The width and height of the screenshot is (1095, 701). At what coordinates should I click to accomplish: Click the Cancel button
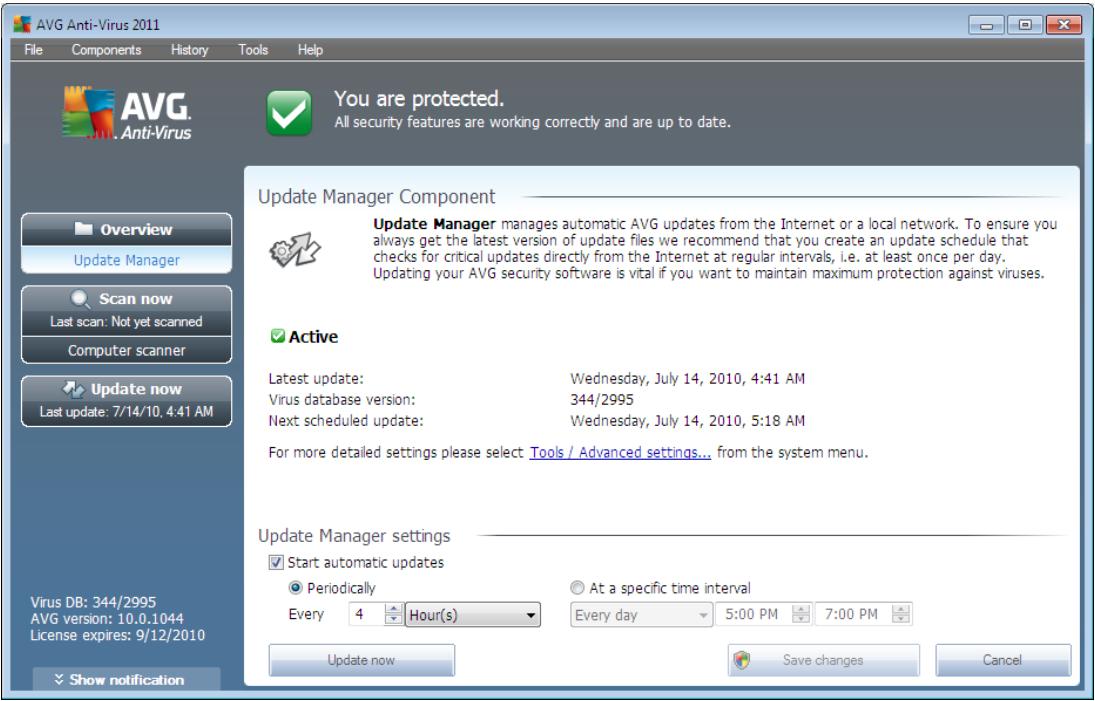1003,661
